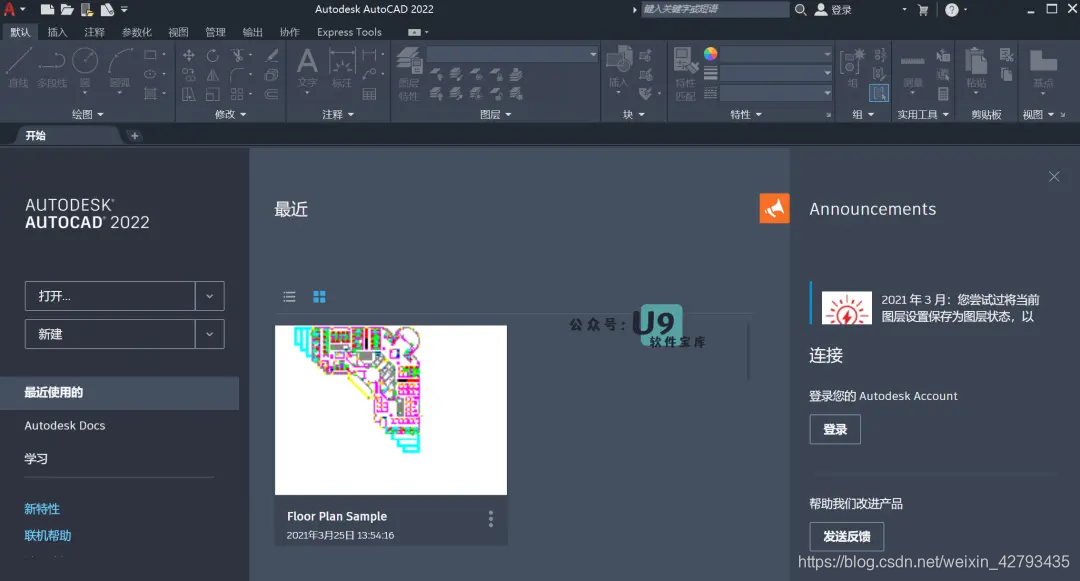Image resolution: width=1080 pixels, height=581 pixels.
Task: Click the Rectangular Array tool icon
Action: pos(237,94)
